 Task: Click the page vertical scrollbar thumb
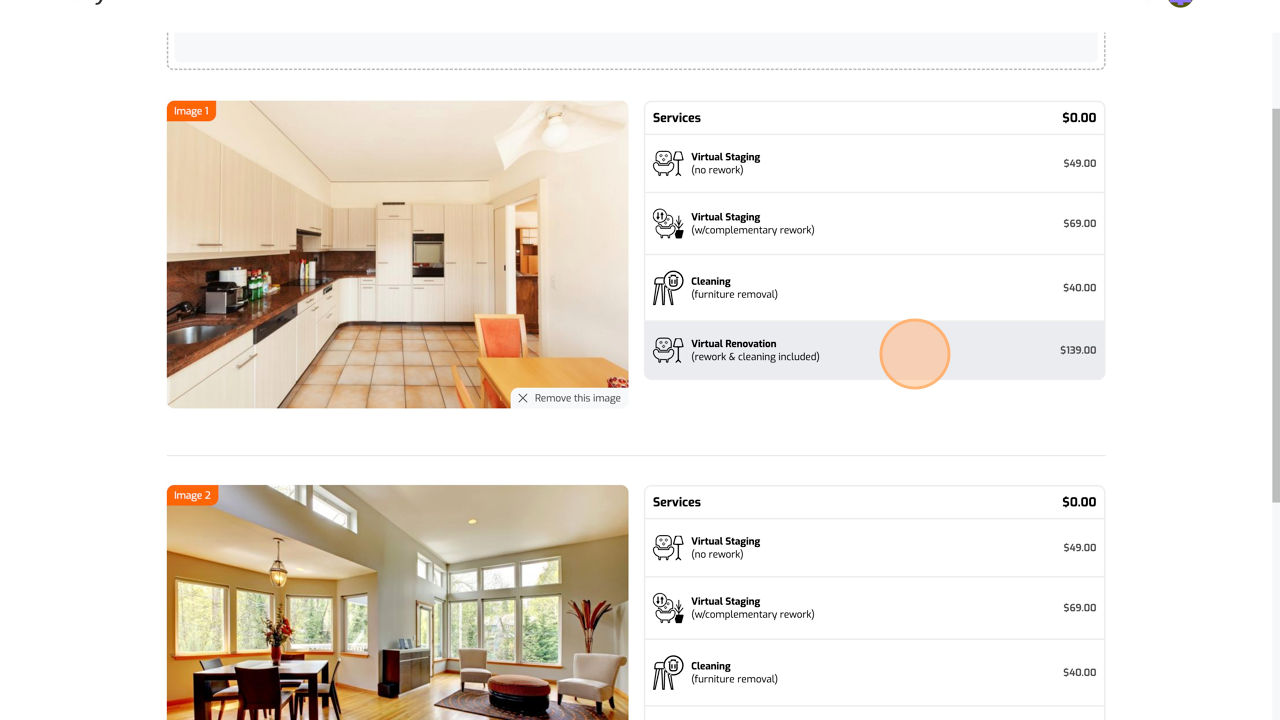(x=1275, y=305)
